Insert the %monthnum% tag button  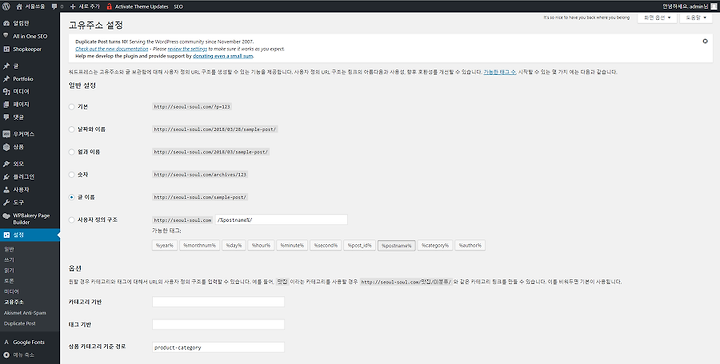(x=200, y=246)
